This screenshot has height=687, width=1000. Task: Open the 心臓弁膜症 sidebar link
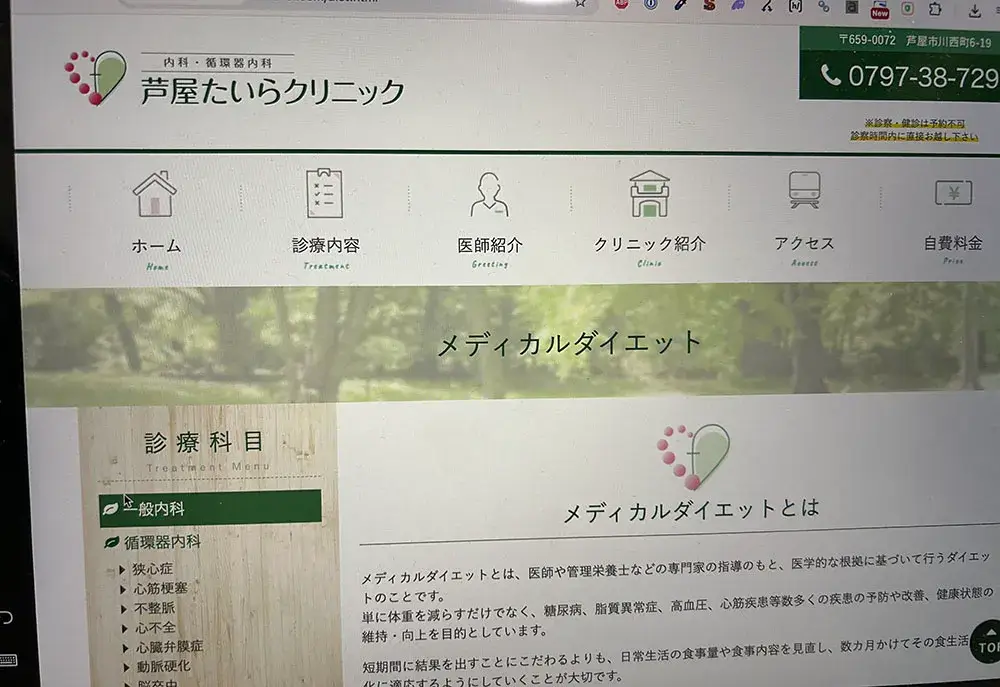[x=169, y=647]
